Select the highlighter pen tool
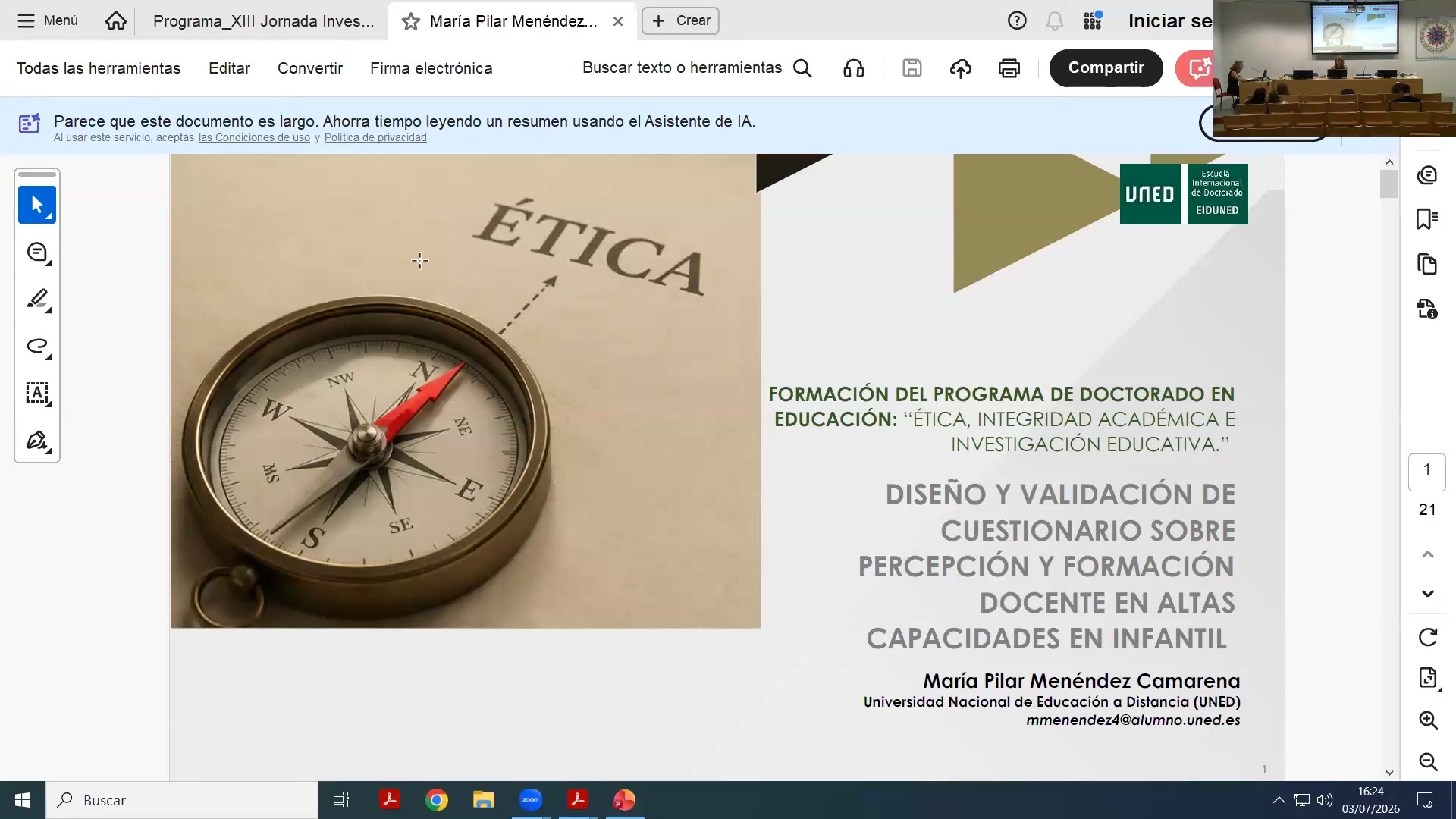 tap(37, 300)
